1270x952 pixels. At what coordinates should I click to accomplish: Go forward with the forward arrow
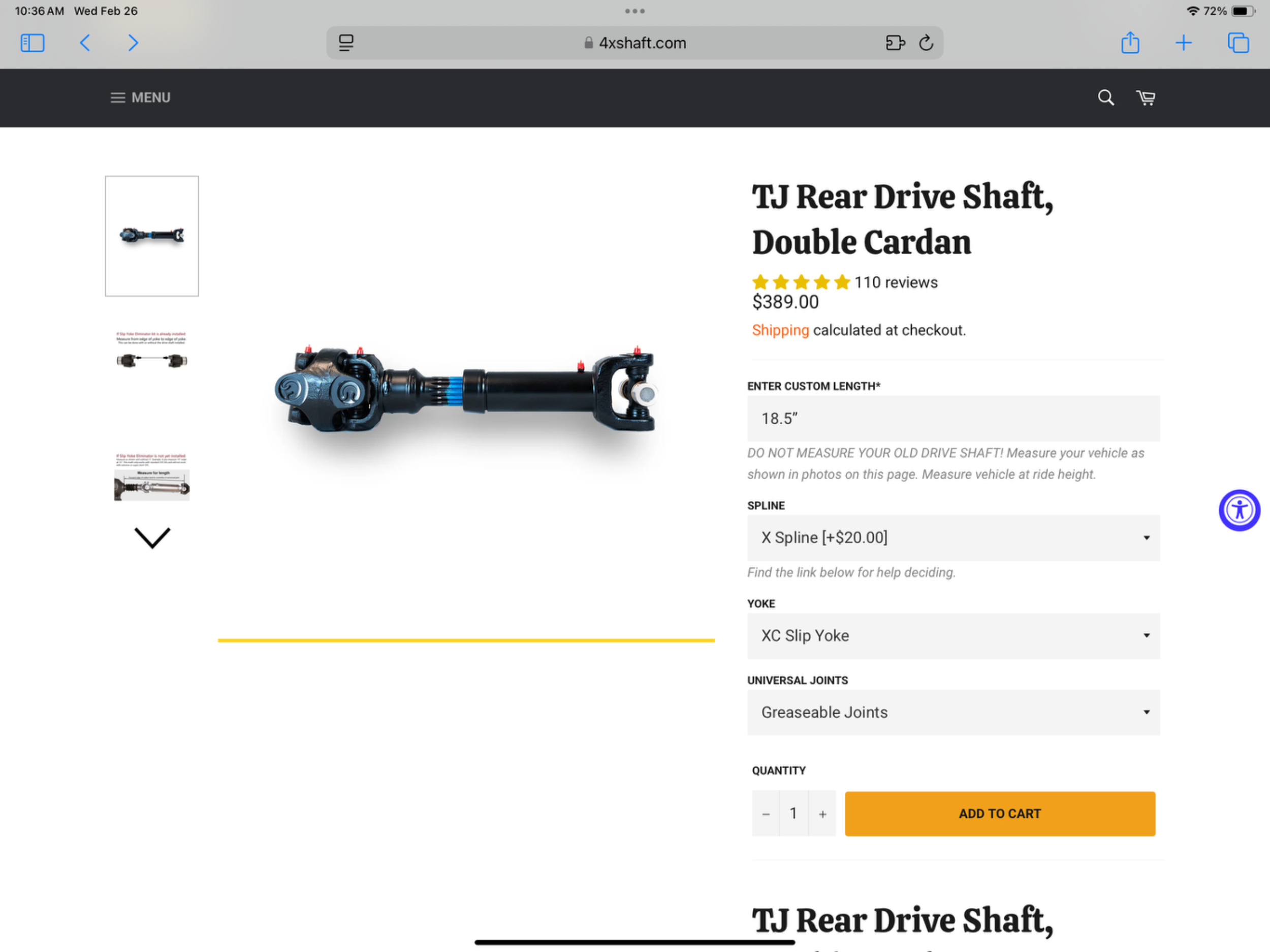[133, 43]
